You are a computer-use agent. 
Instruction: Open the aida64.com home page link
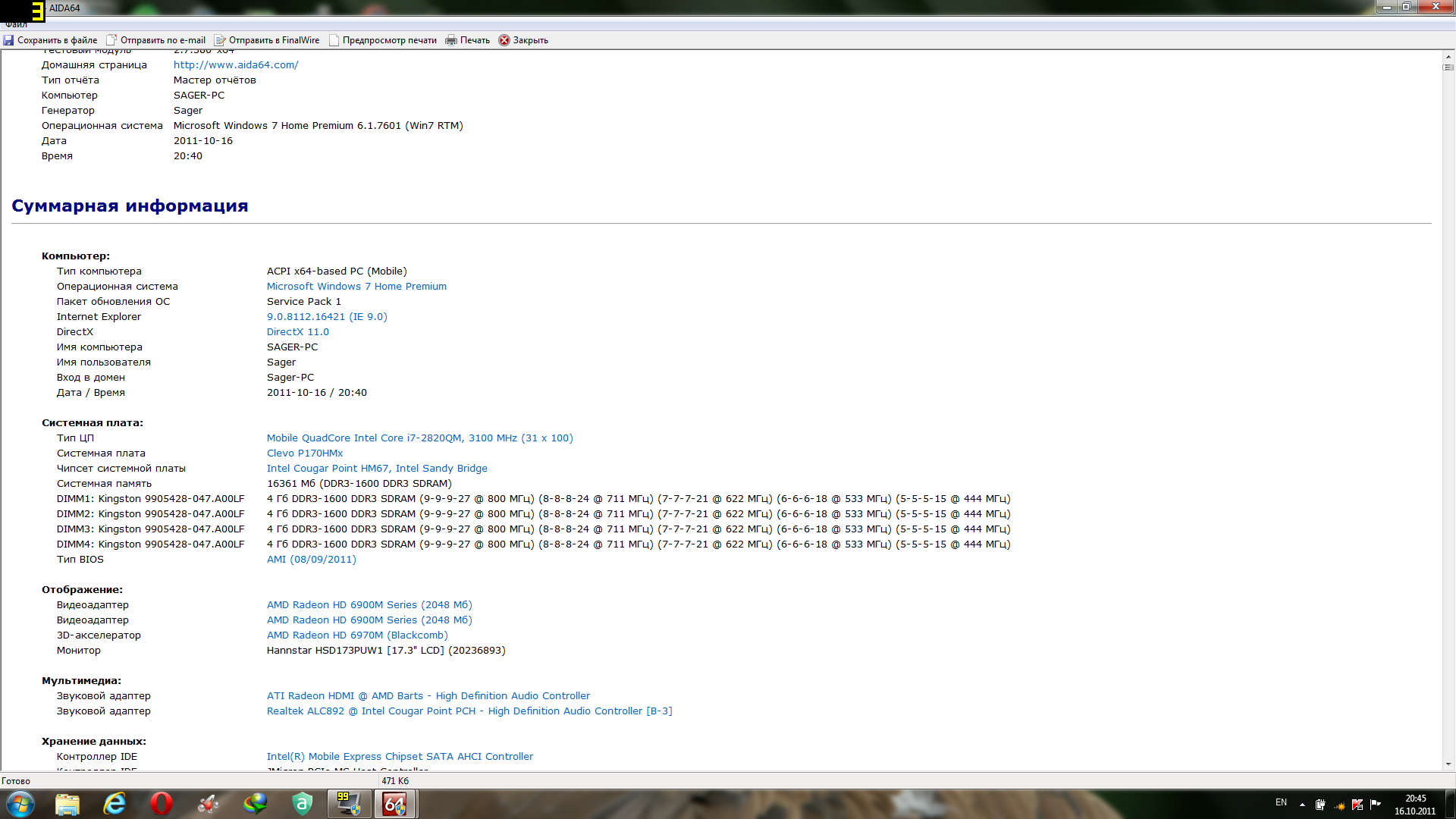tap(236, 65)
